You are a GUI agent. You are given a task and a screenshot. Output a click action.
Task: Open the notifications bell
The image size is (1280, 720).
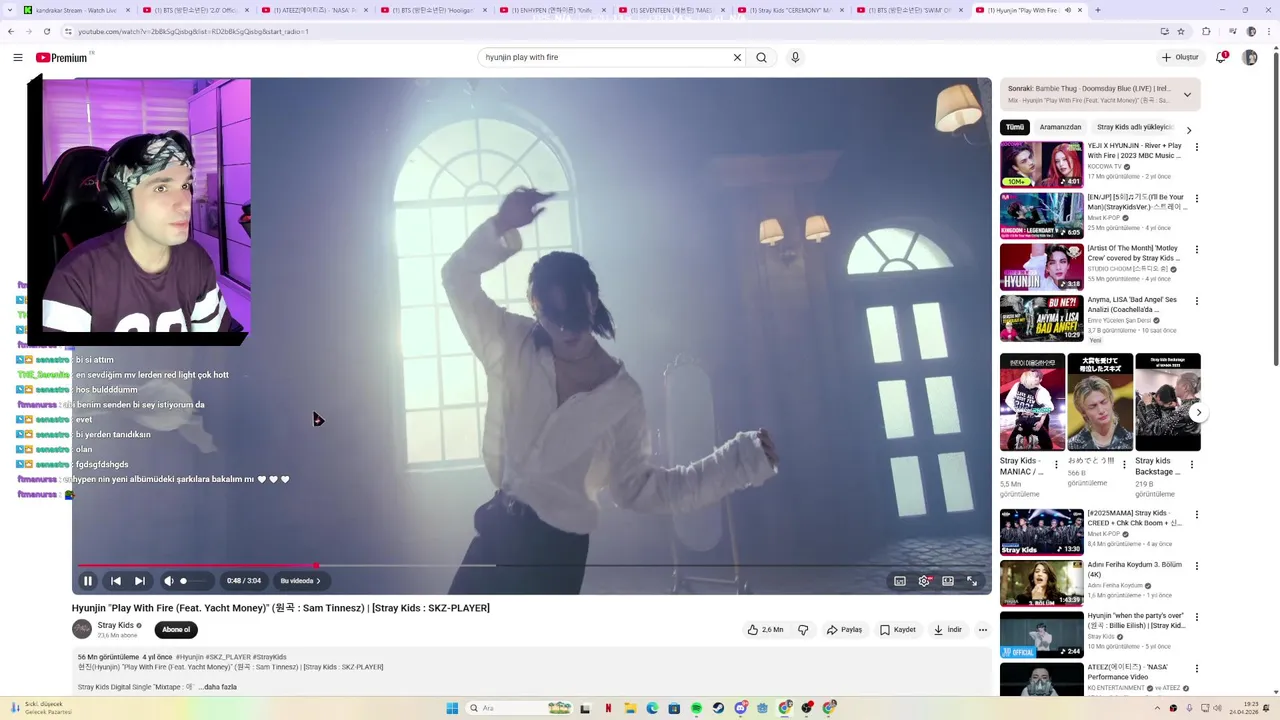1221,57
